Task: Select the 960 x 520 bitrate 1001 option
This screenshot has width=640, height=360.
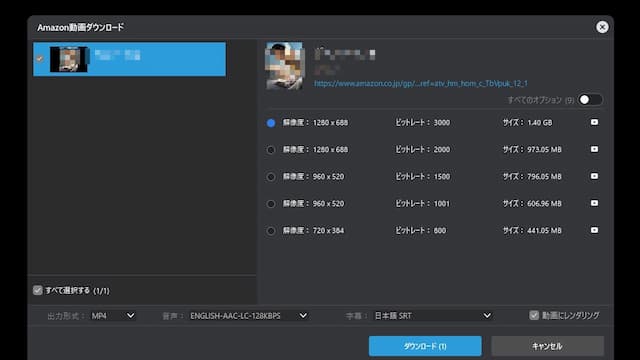Action: point(271,204)
